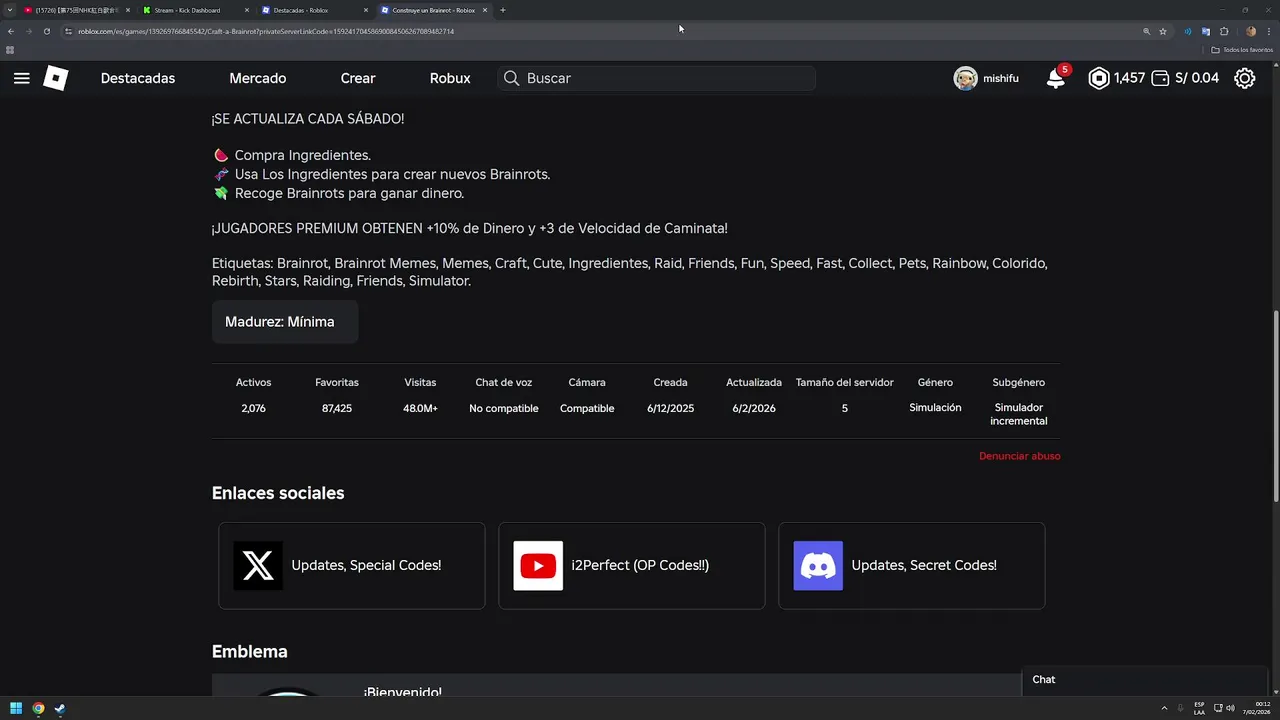The height and width of the screenshot is (720, 1280).
Task: Open the Windows Start menu
Action: [x=16, y=709]
